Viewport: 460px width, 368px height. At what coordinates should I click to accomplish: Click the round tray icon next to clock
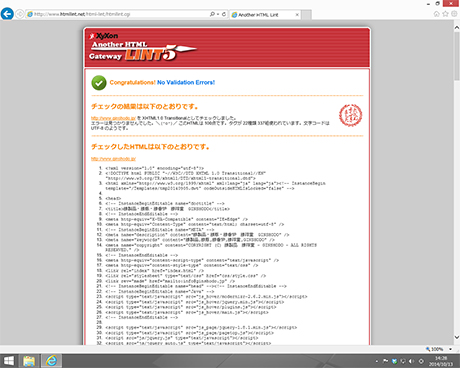(421, 361)
